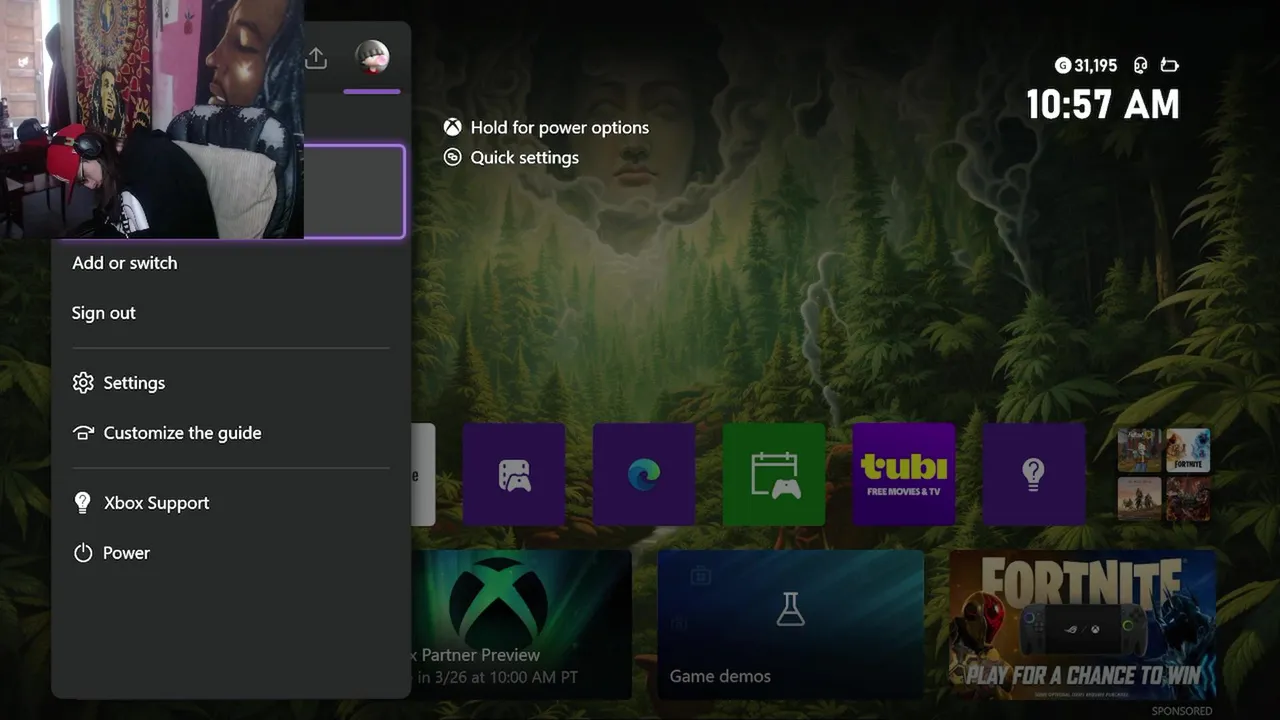The width and height of the screenshot is (1280, 720).
Task: Open the purple Tips lightbulb tile
Action: (x=1034, y=474)
